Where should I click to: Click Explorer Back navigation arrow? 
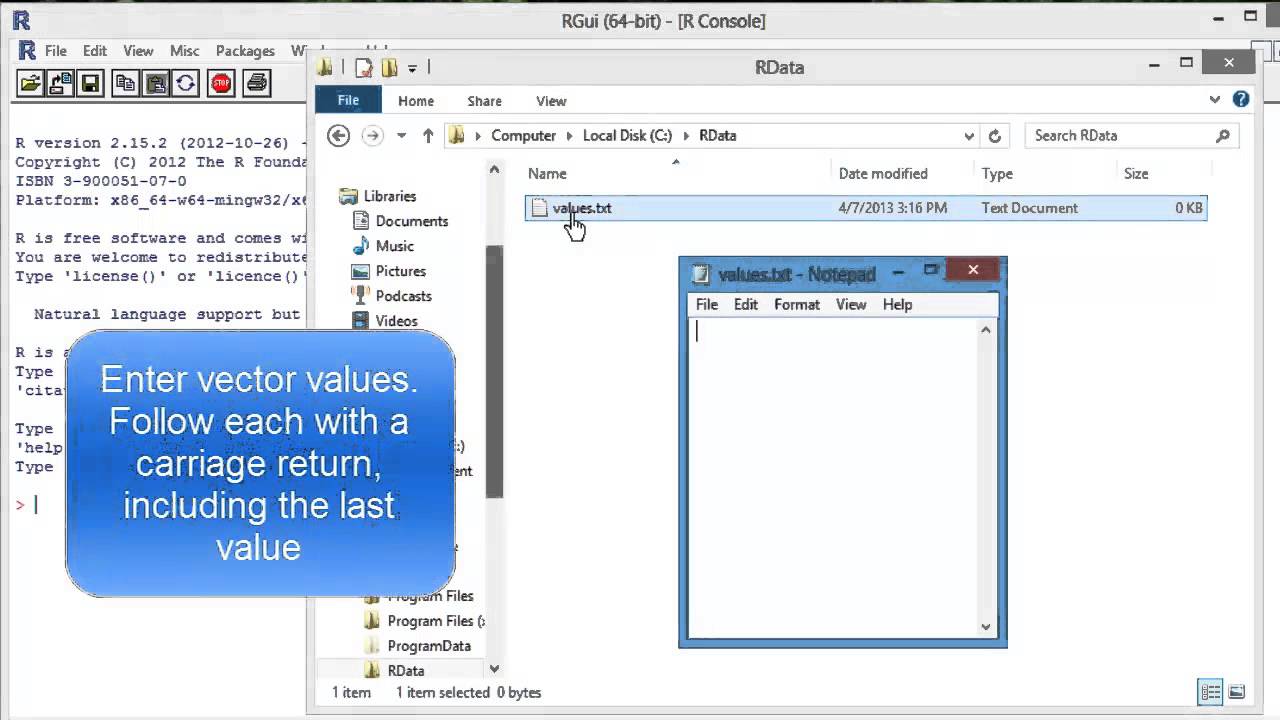click(339, 135)
